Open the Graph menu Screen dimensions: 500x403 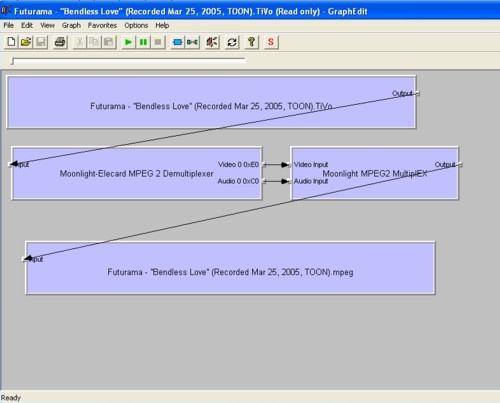coord(71,25)
